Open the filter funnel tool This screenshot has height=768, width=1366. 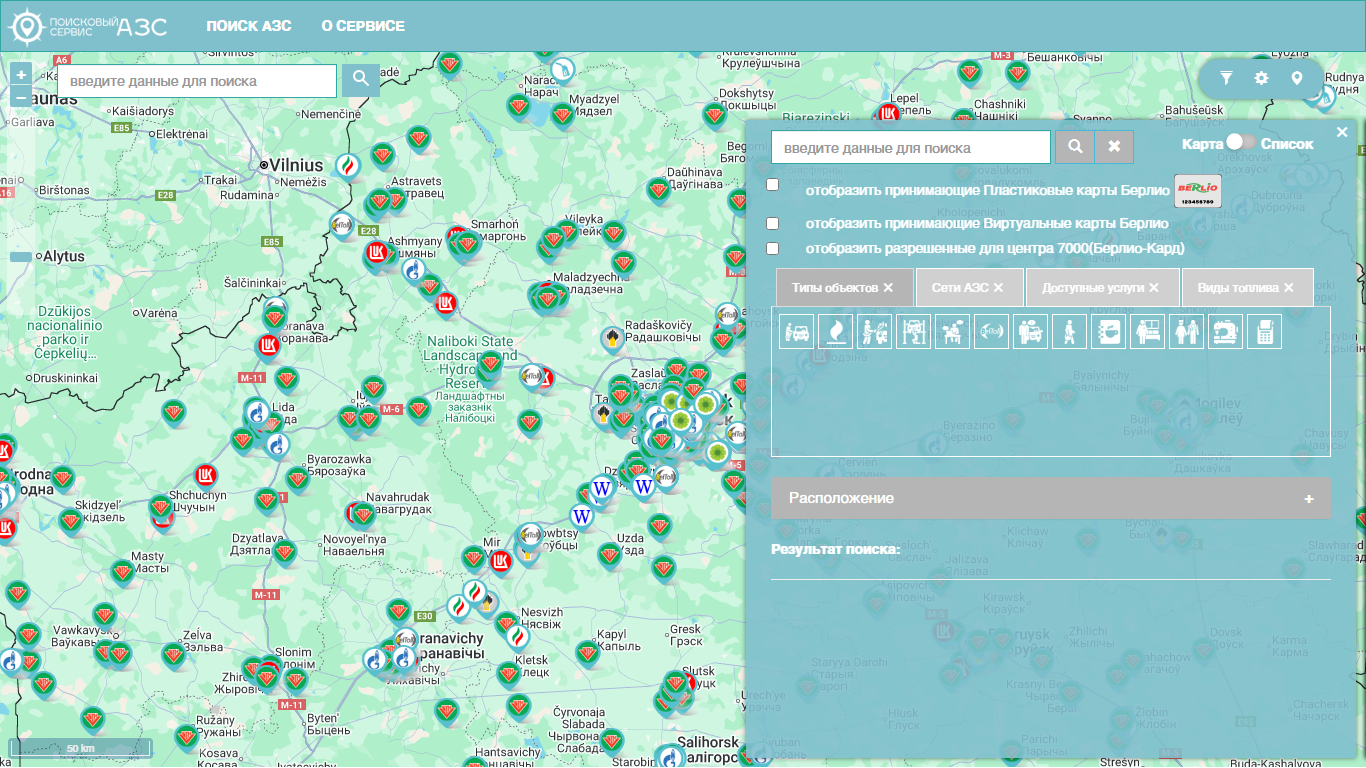tap(1226, 78)
